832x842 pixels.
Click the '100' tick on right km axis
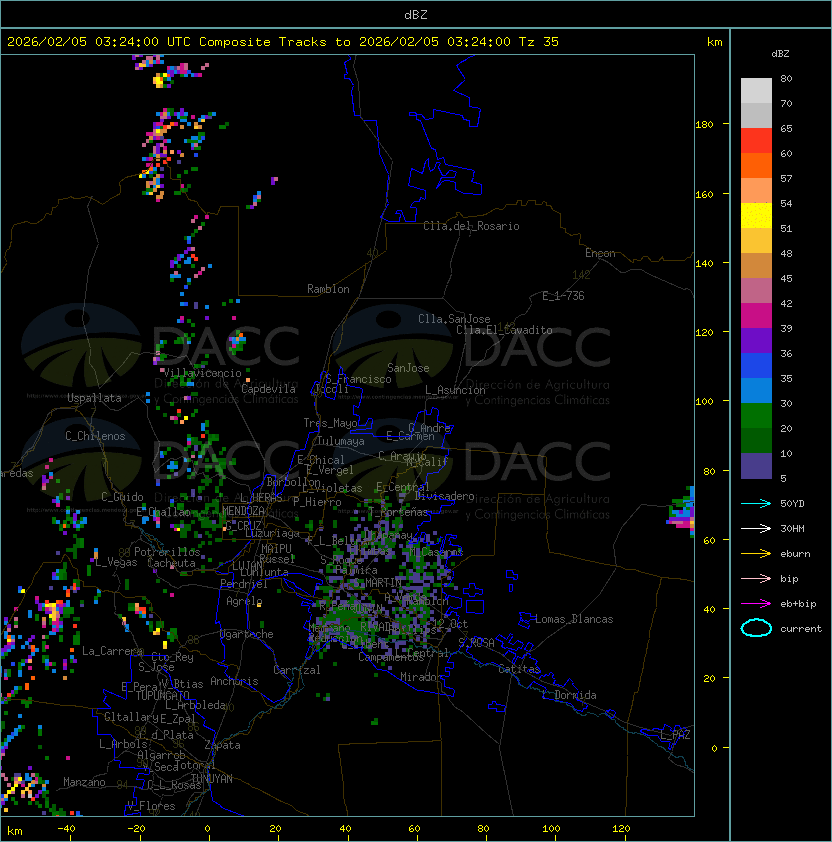coord(704,402)
